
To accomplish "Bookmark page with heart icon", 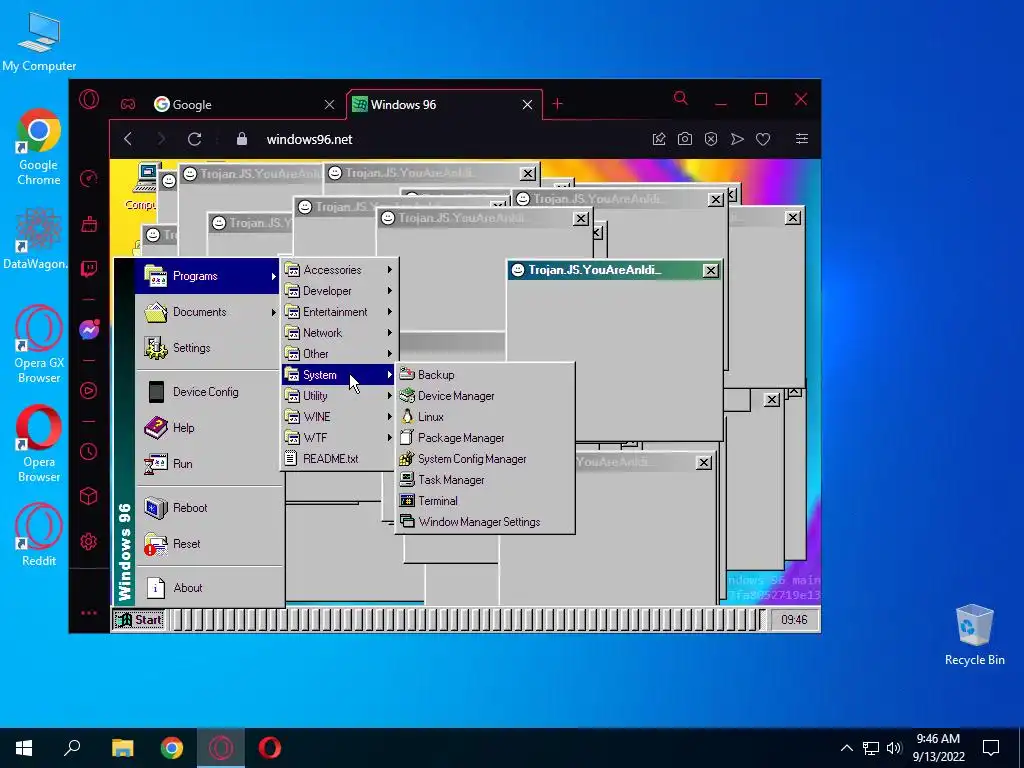I will [x=763, y=139].
